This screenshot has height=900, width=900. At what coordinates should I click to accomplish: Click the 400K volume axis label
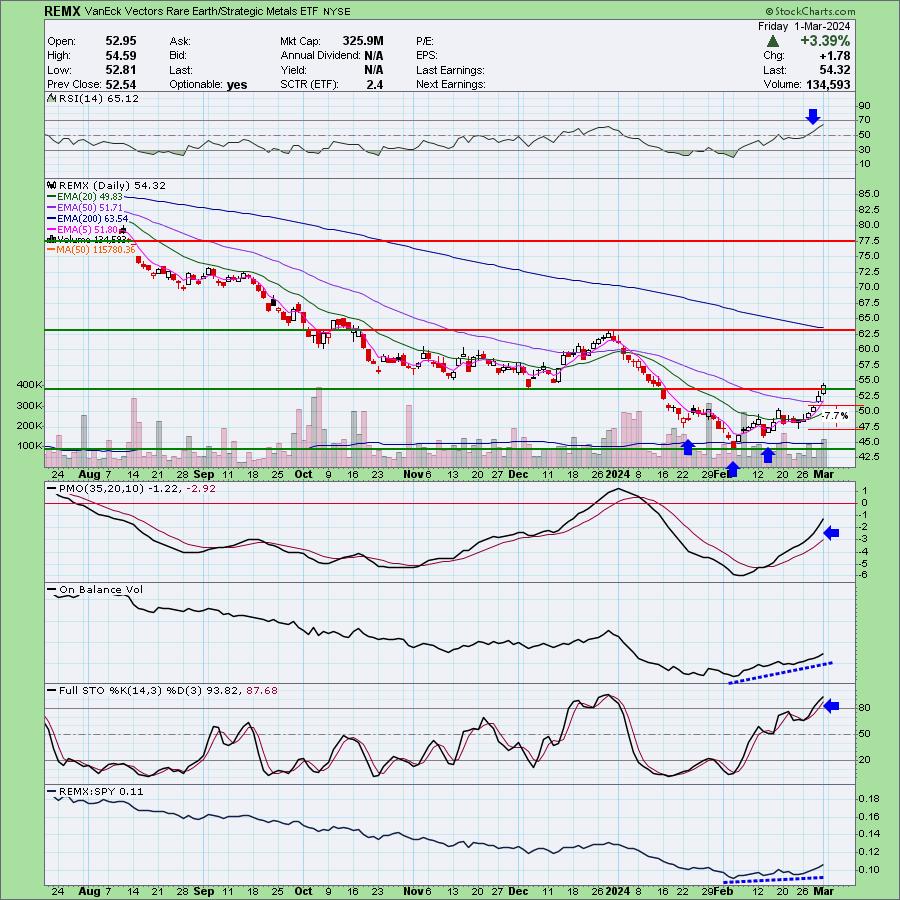[x=30, y=385]
